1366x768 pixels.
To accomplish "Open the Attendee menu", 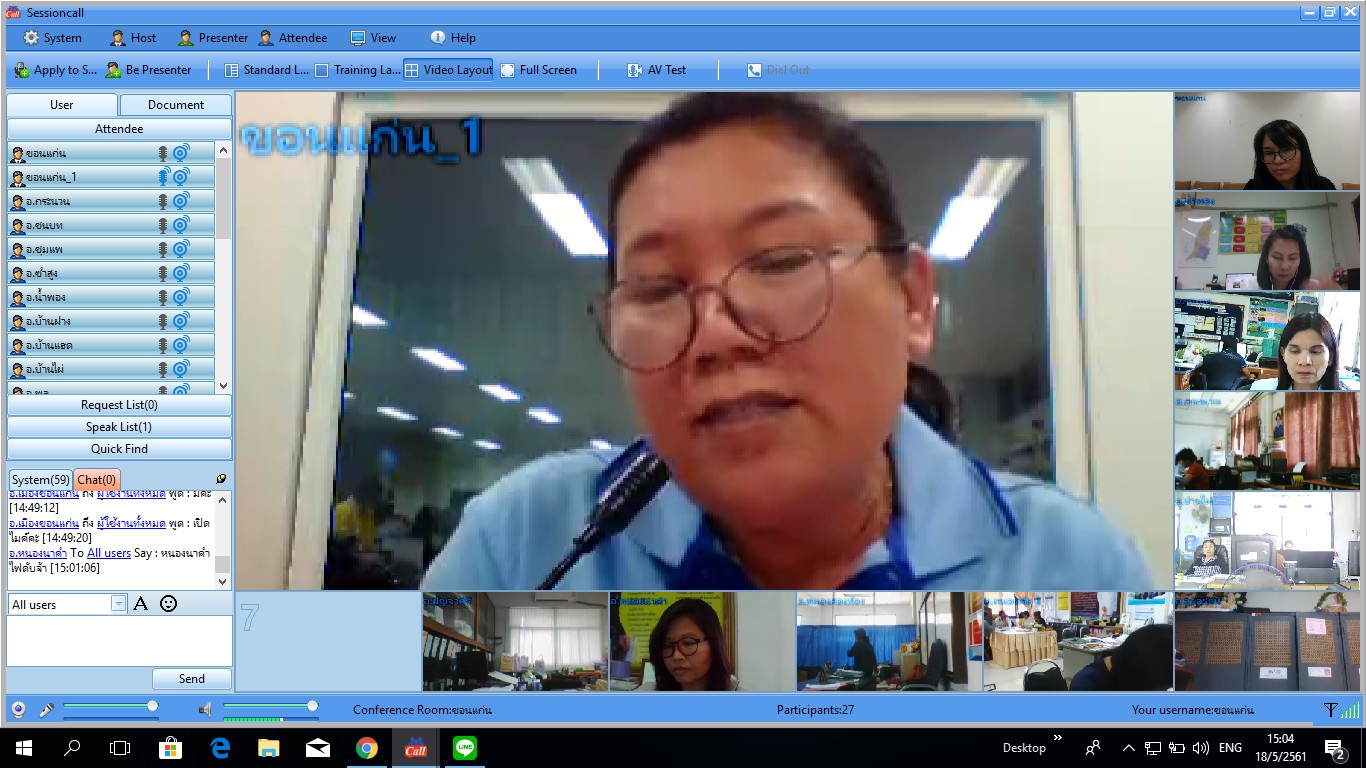I will [293, 38].
